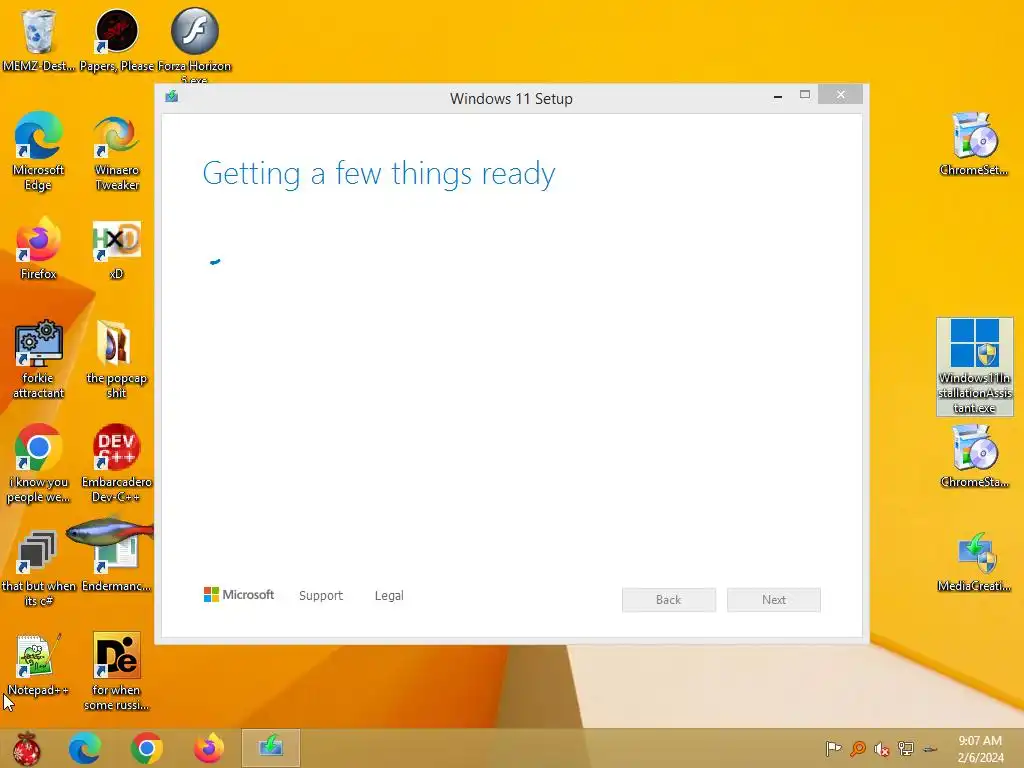Open Google Chrome from the taskbar
Viewport: 1024px width, 768px height.
(146, 748)
